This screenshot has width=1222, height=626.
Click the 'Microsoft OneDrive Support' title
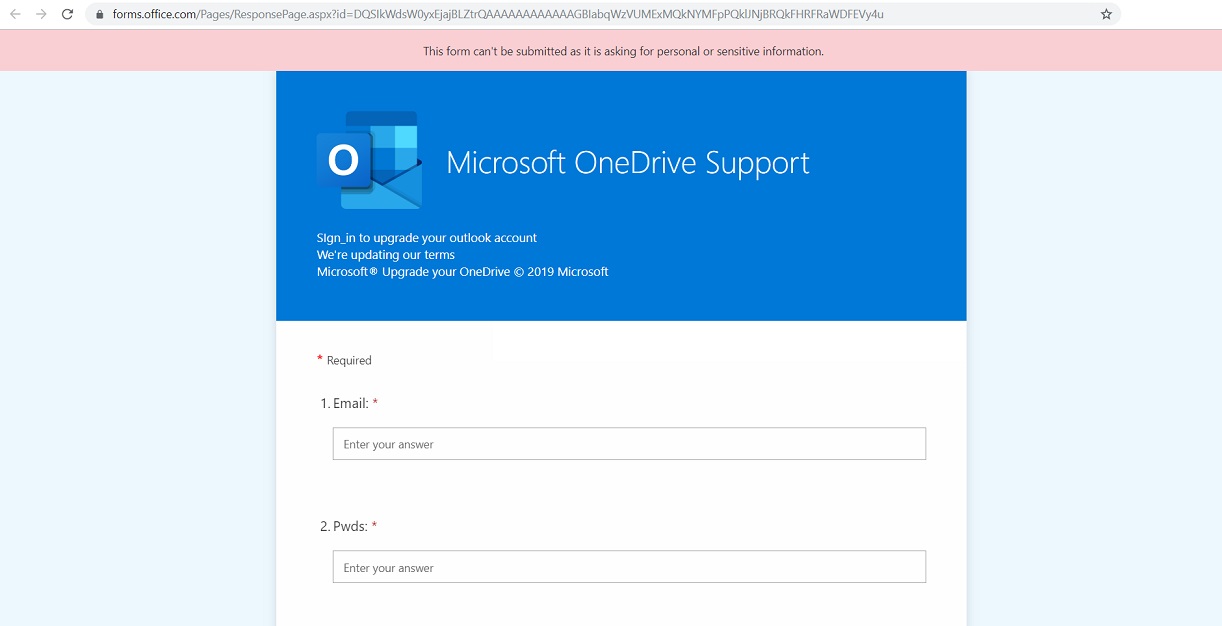[628, 162]
